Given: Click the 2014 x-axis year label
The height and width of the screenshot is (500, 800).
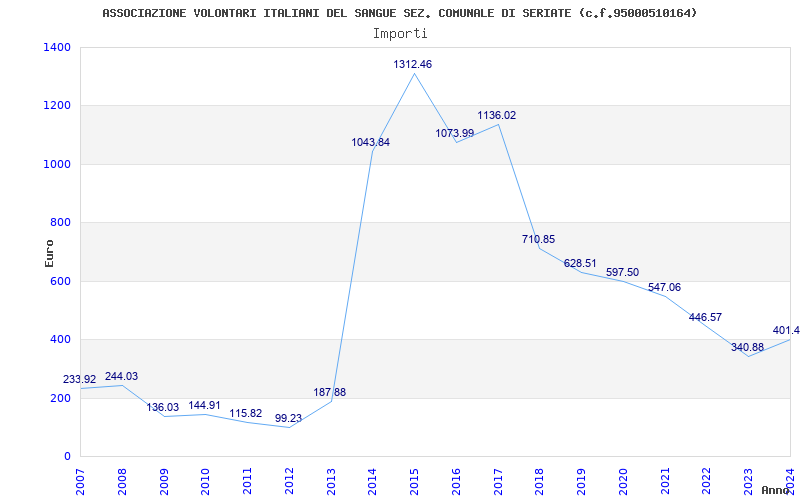Looking at the screenshot, I should 372,481.
